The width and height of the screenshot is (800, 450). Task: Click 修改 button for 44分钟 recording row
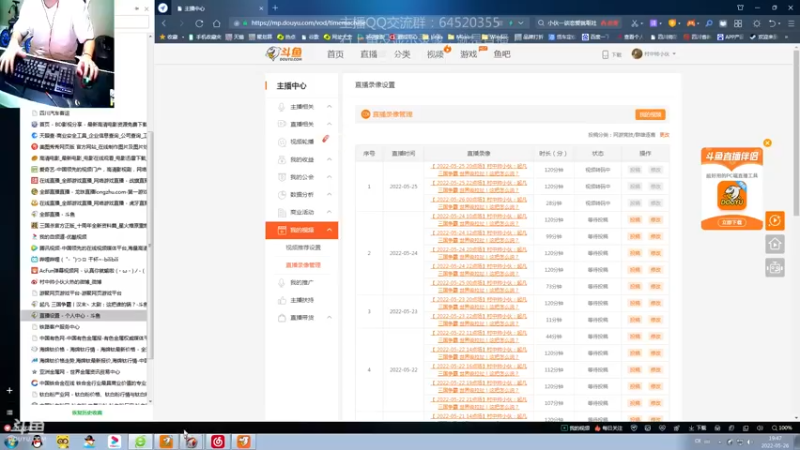pyautogui.click(x=656, y=336)
